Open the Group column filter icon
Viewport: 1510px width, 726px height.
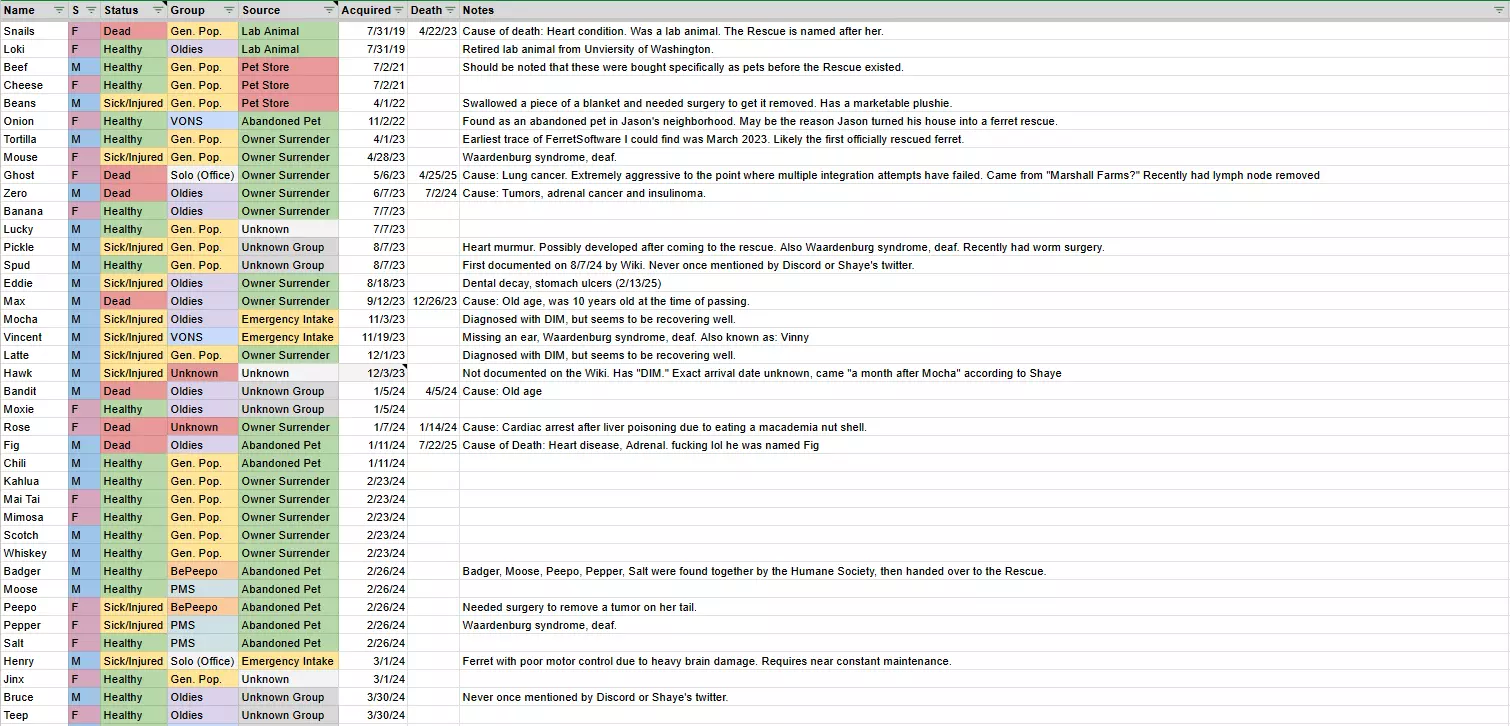228,10
